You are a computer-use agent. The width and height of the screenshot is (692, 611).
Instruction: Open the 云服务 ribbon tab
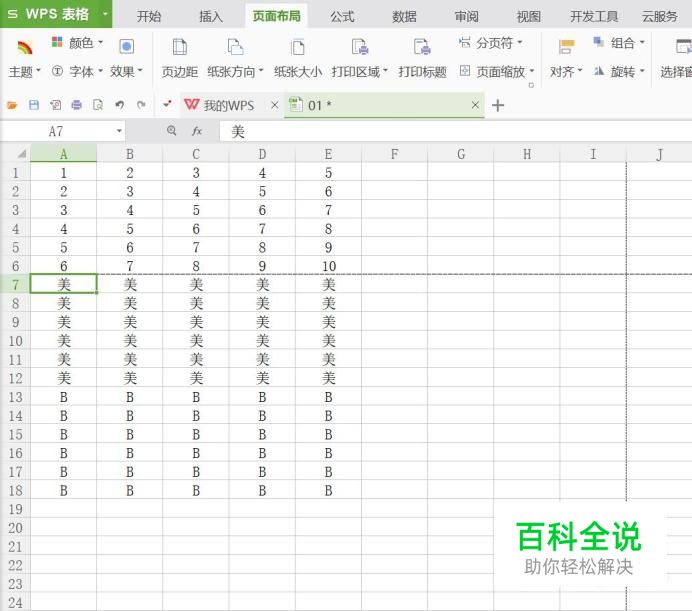click(660, 16)
